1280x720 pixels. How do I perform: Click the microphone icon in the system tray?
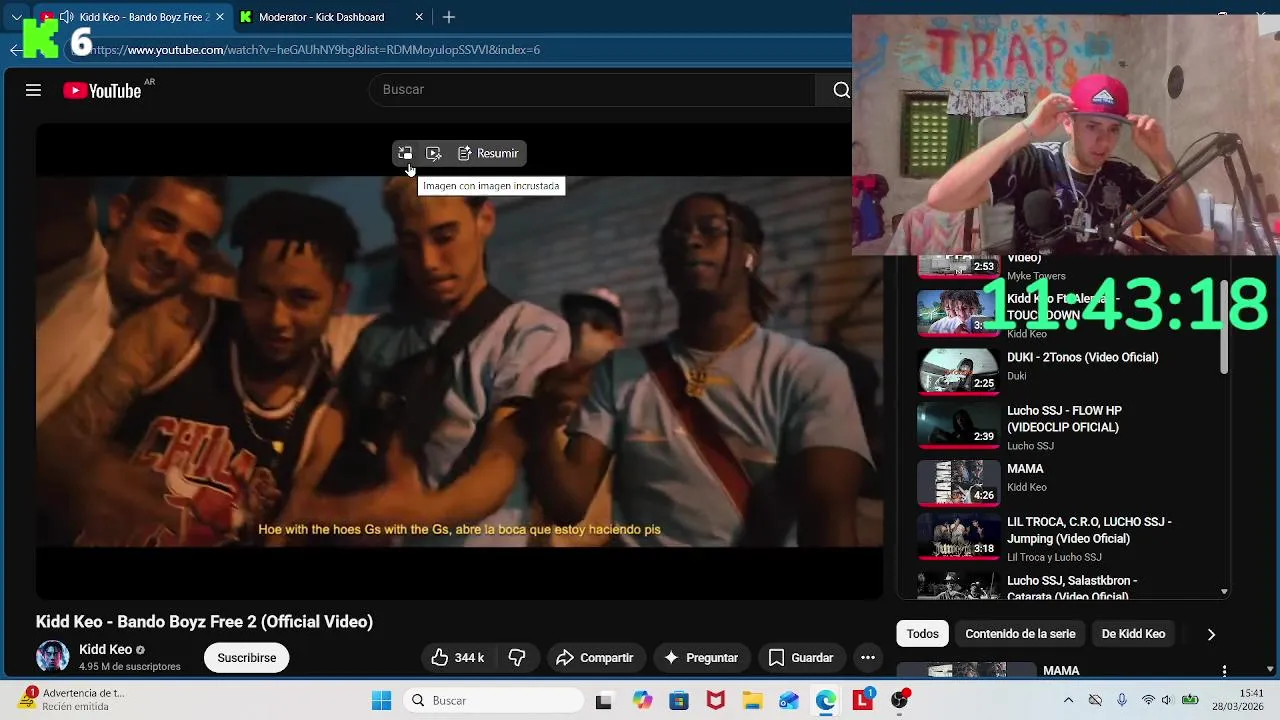(x=1122, y=700)
